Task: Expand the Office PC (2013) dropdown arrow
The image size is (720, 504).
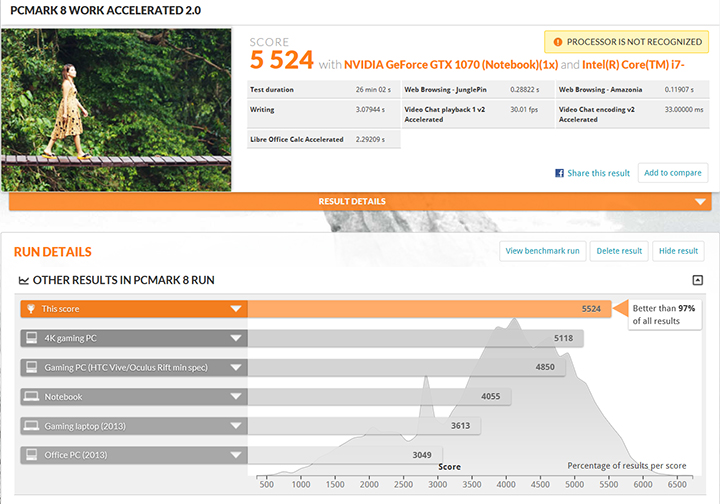Action: [236, 455]
